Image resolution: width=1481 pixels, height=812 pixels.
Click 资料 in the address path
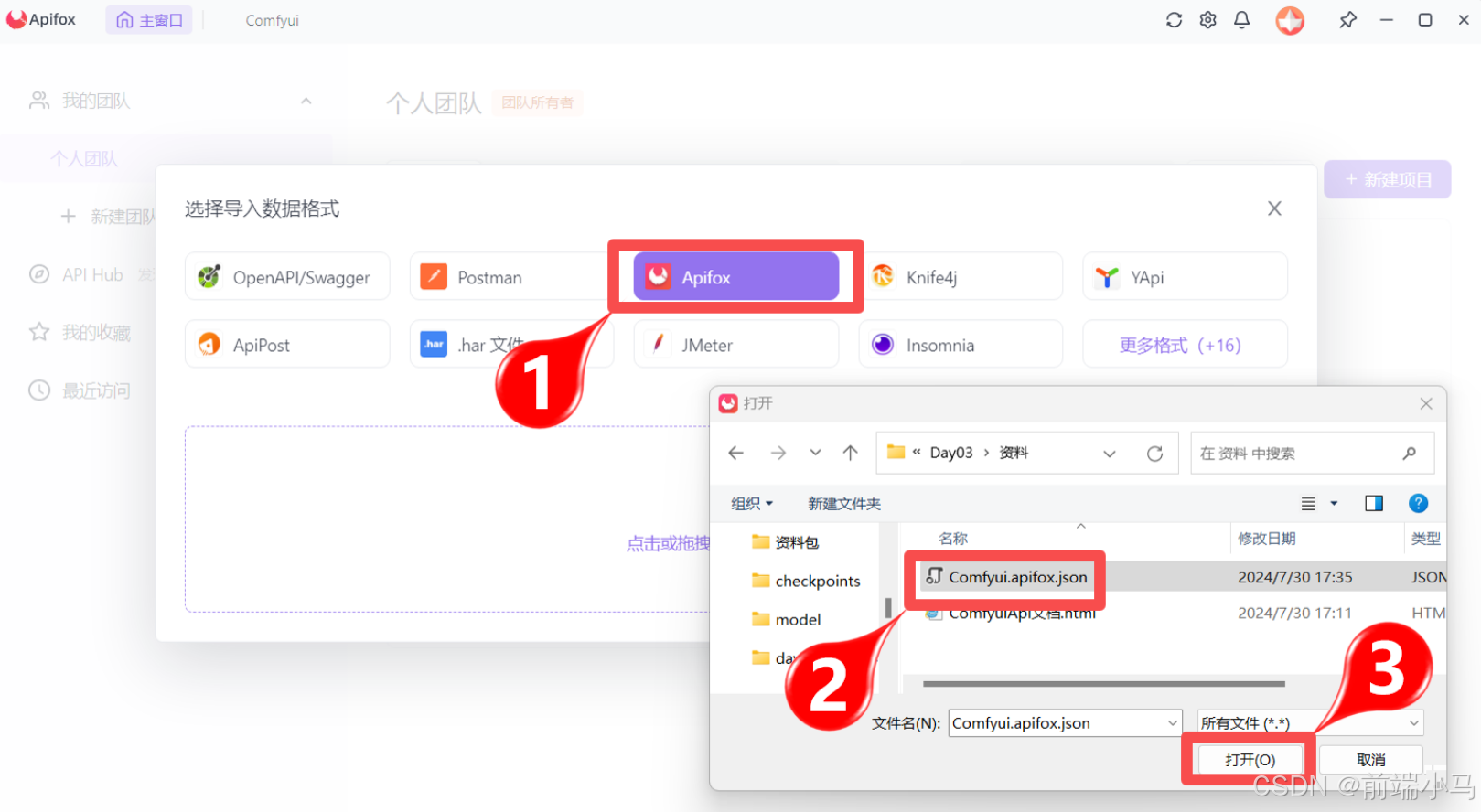[x=1014, y=453]
